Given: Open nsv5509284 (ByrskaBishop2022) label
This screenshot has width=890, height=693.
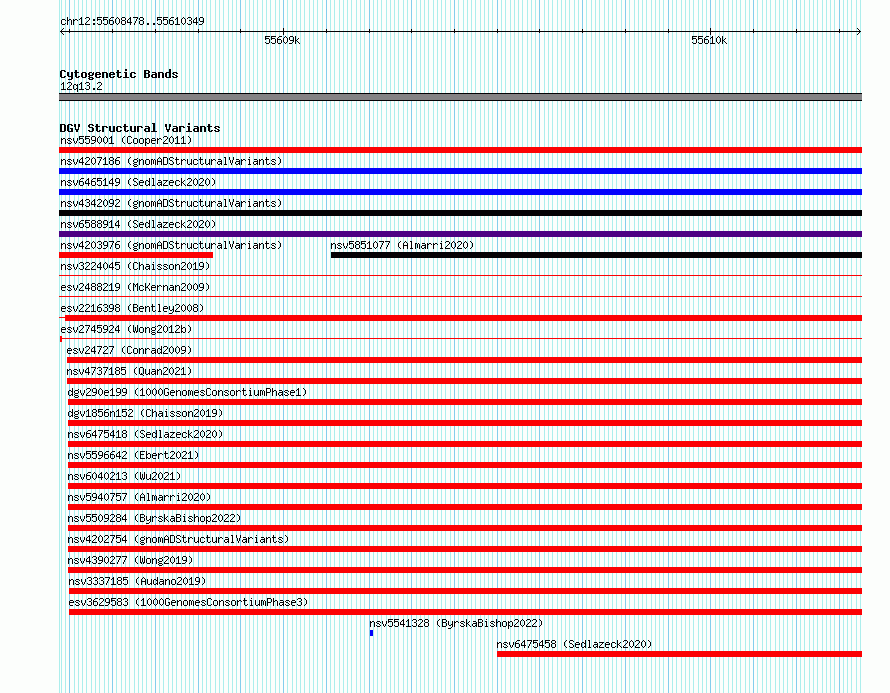Looking at the screenshot, I should pos(154,518).
